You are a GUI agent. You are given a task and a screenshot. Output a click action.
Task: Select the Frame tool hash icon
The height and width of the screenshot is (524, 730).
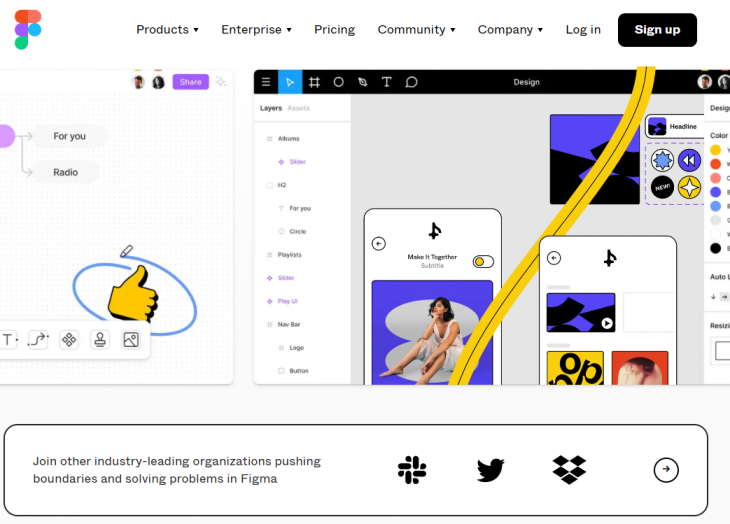[x=314, y=82]
